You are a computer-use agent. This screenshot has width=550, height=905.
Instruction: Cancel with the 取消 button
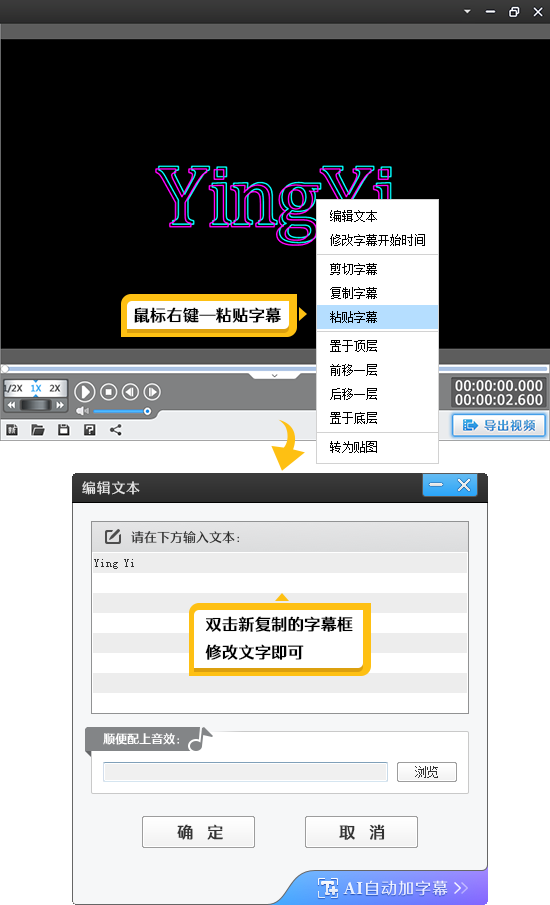click(361, 832)
